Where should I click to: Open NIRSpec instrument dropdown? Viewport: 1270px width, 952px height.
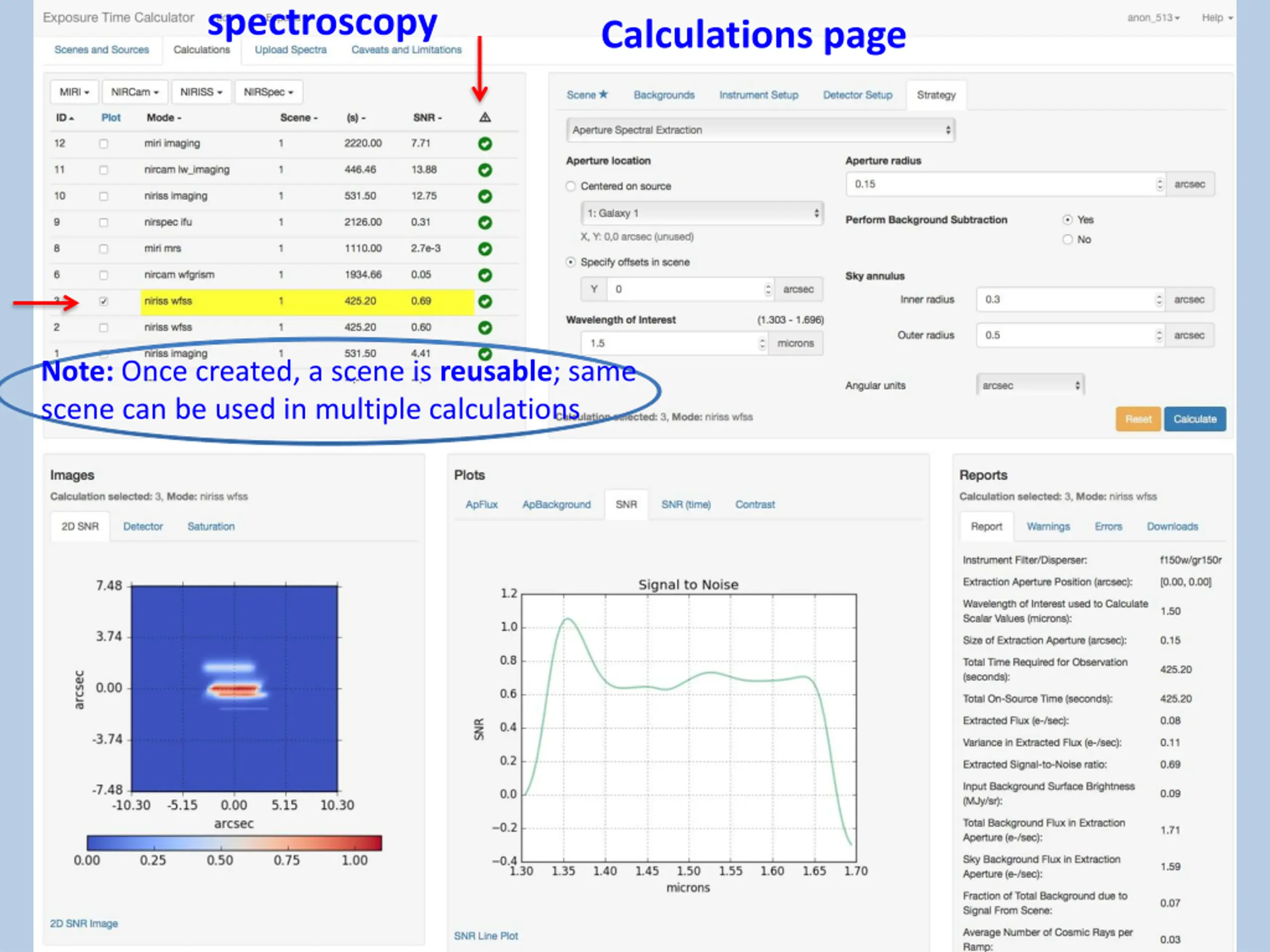click(268, 92)
